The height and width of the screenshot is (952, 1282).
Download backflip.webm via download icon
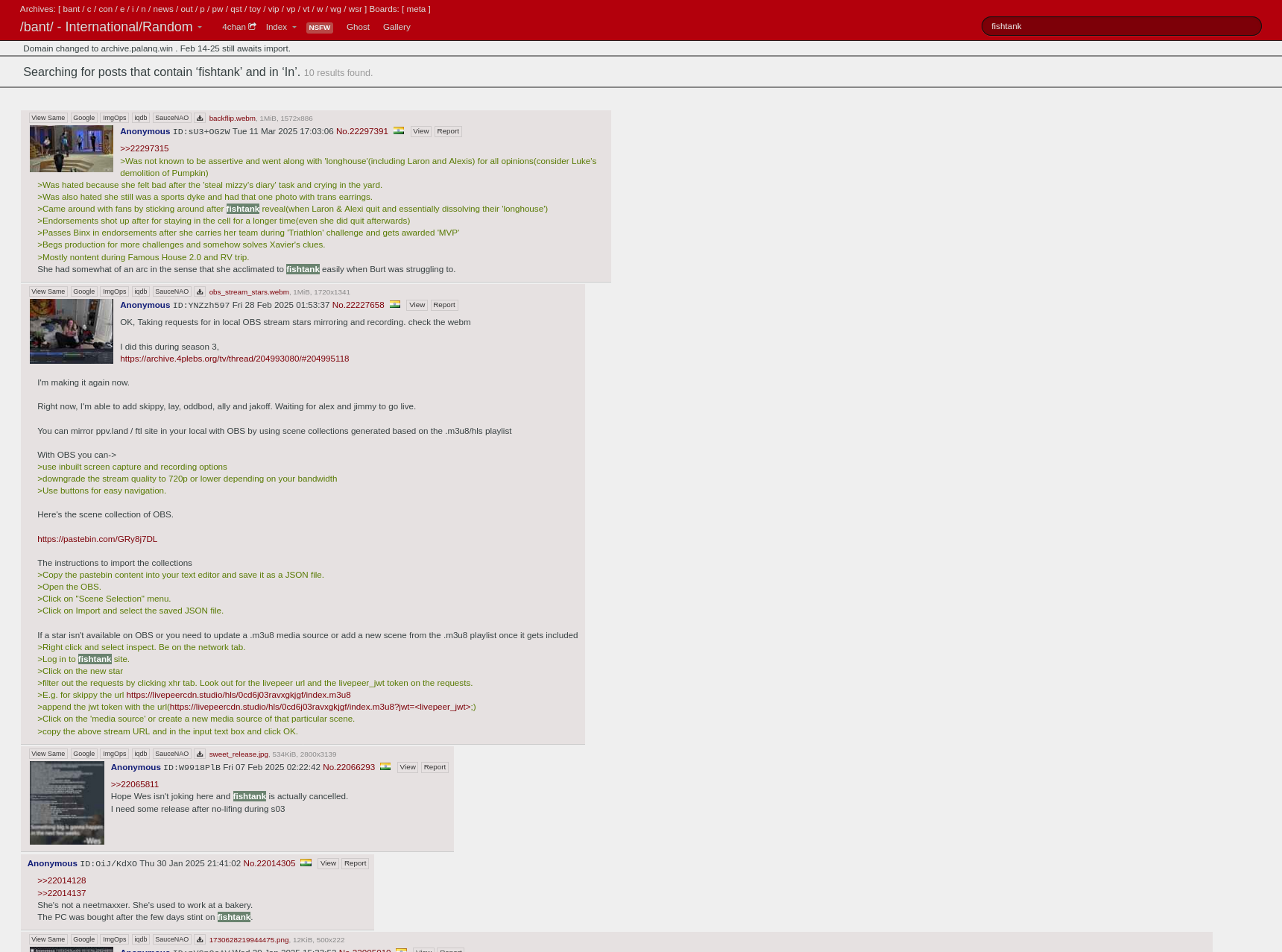click(x=200, y=118)
